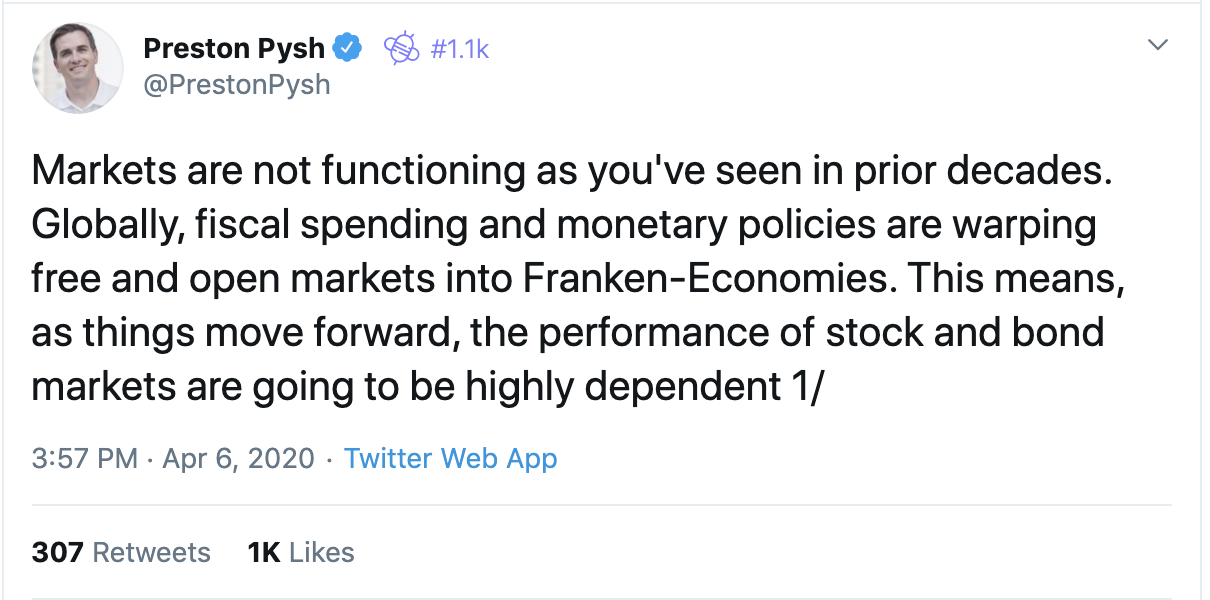The width and height of the screenshot is (1210, 600).
Task: Click the 1/ thread marker ending the tweet
Action: coord(801,387)
